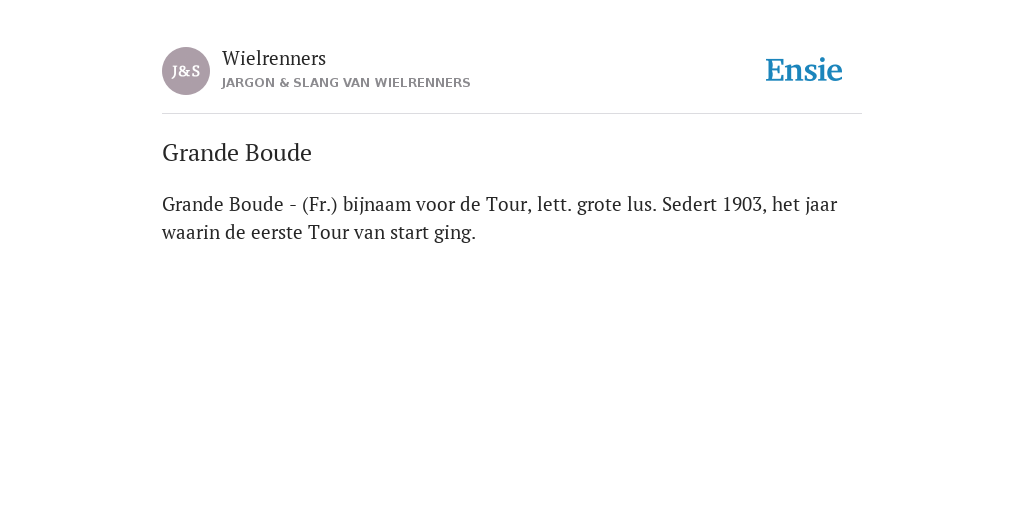Click the ampersand inside the J&S avatar
The height and width of the screenshot is (512, 1024).
pyautogui.click(x=186, y=72)
